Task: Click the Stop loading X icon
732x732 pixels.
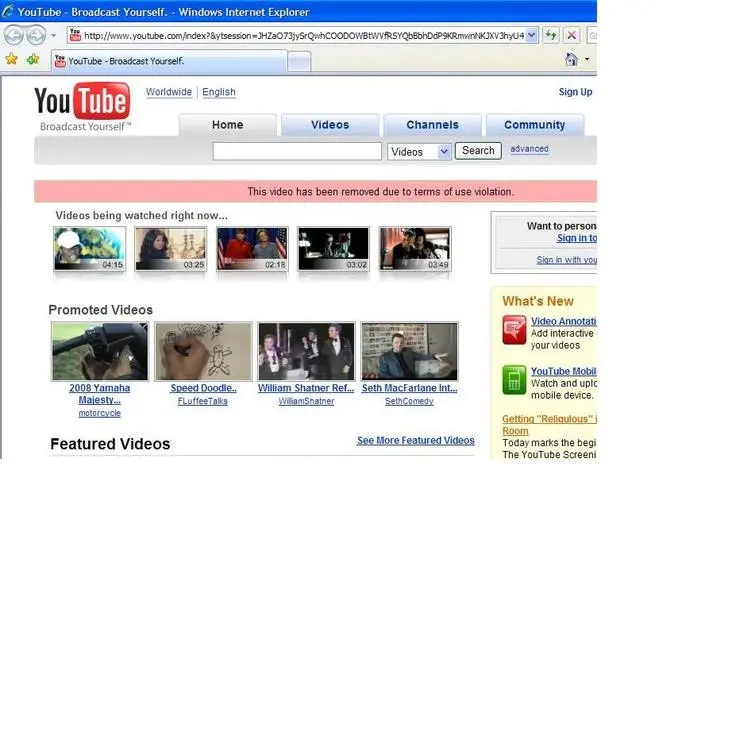Action: coord(571,35)
